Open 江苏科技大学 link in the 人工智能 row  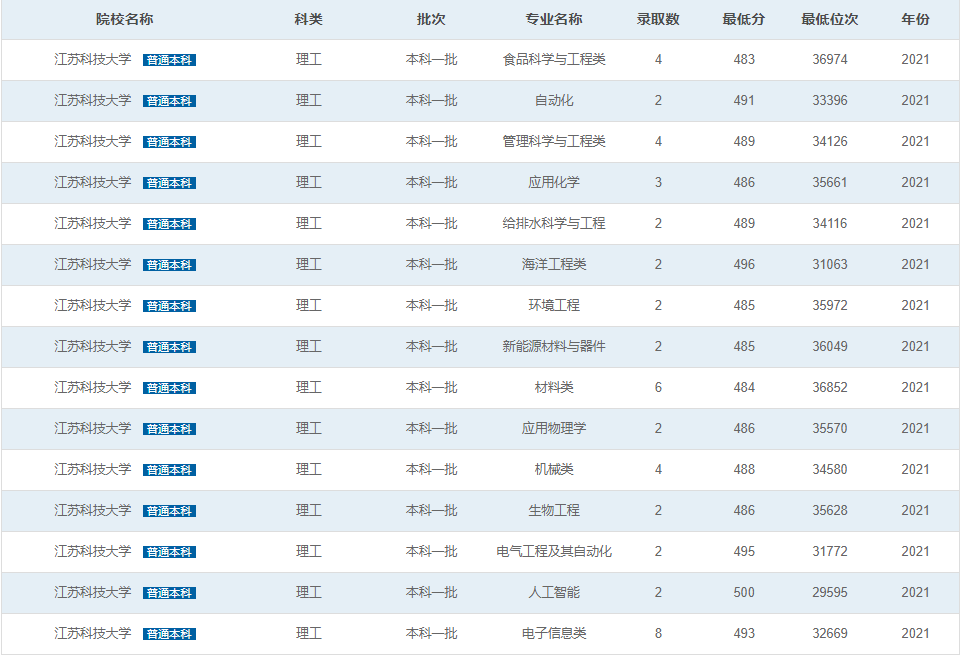coord(93,592)
